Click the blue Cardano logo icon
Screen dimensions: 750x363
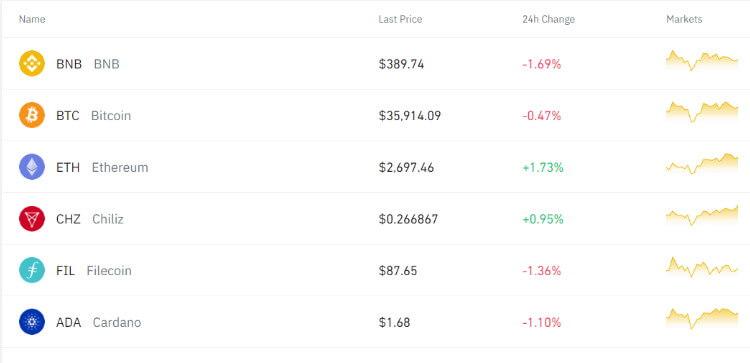point(32,322)
